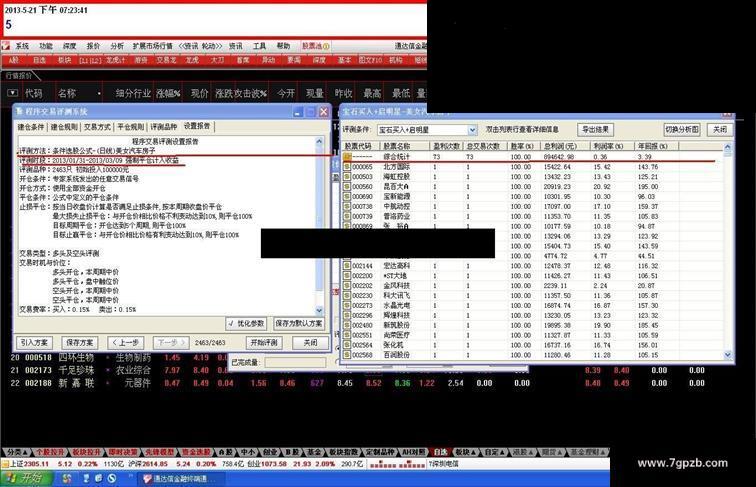
Task: Click the icon beside stock 000690
Action: coord(347,196)
